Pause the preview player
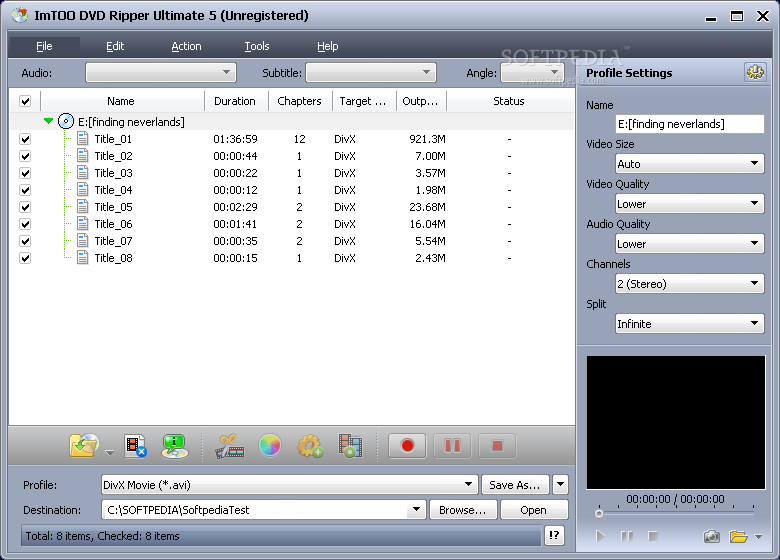 (627, 536)
